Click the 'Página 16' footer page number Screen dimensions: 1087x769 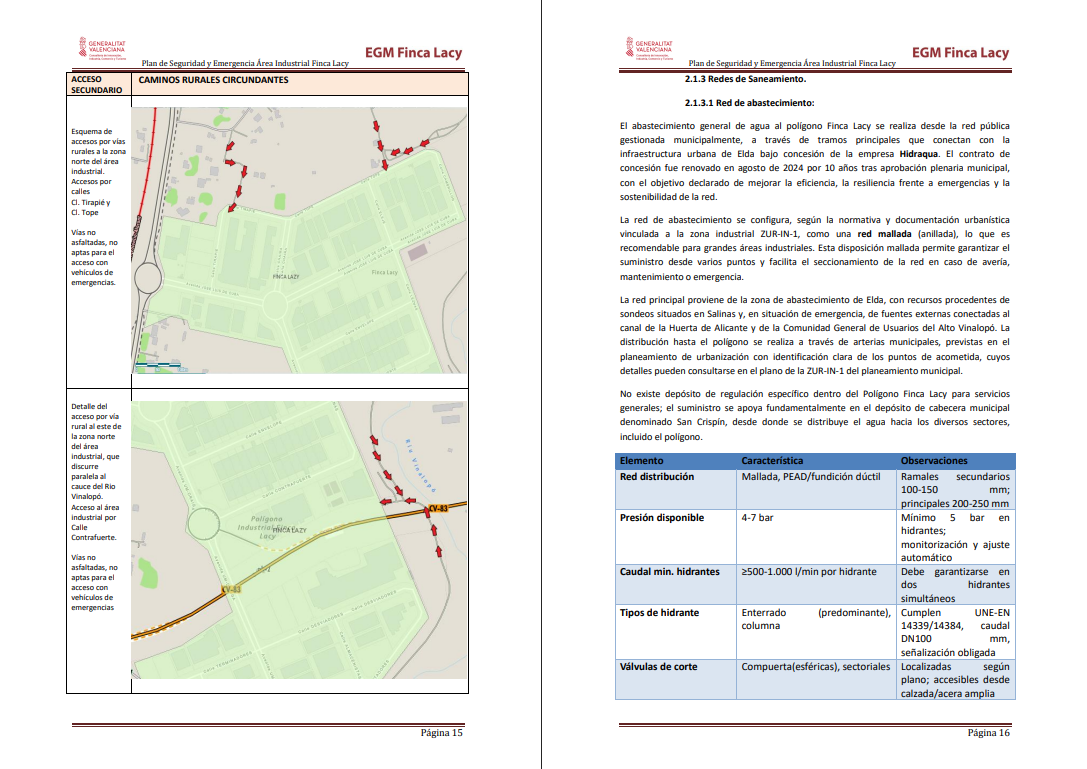[x=988, y=732]
